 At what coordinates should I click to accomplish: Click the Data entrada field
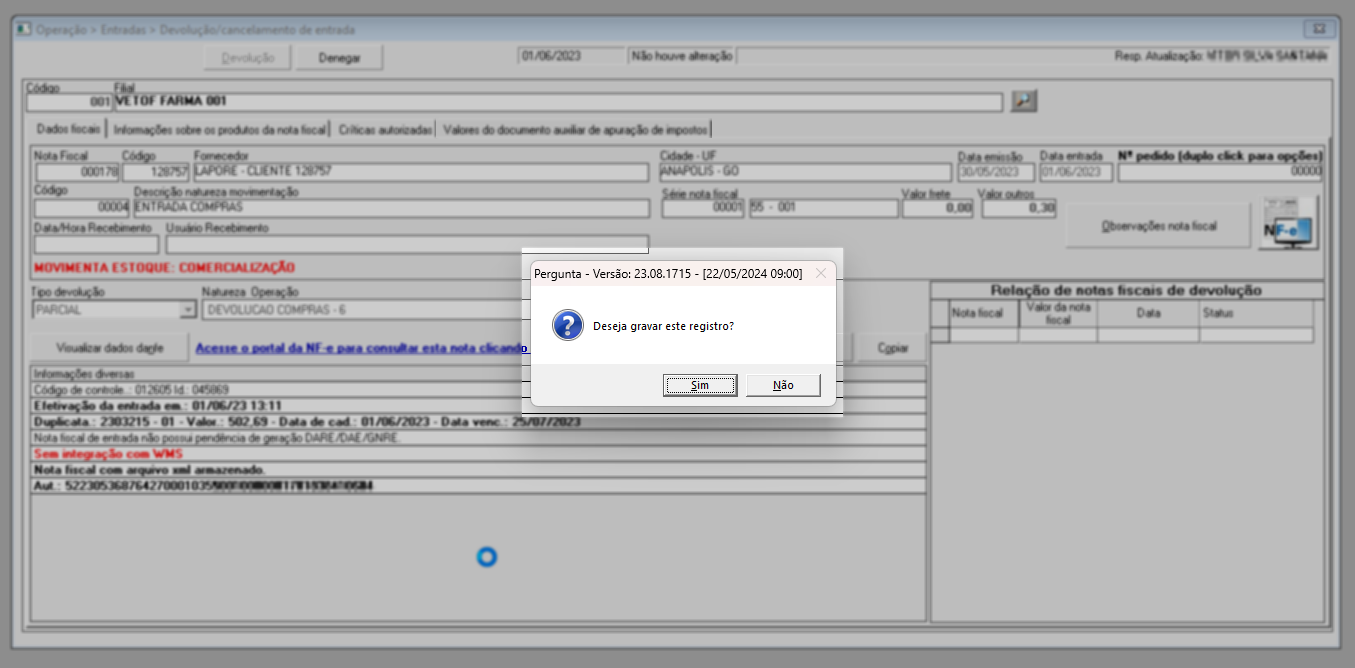[1077, 172]
